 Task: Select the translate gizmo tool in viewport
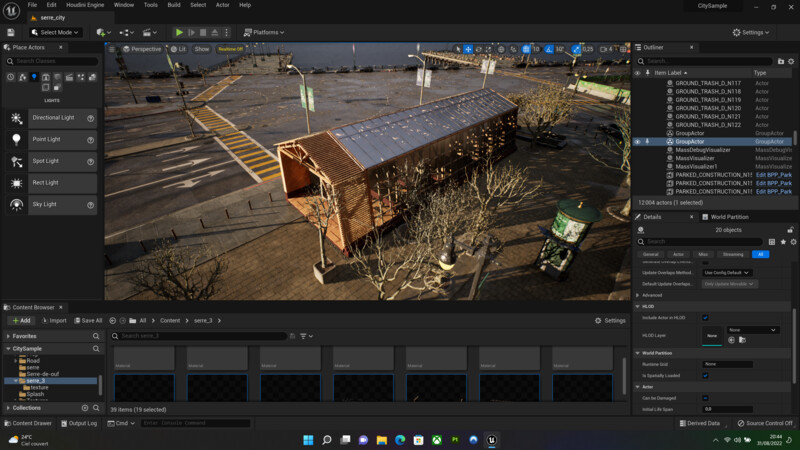coord(467,49)
